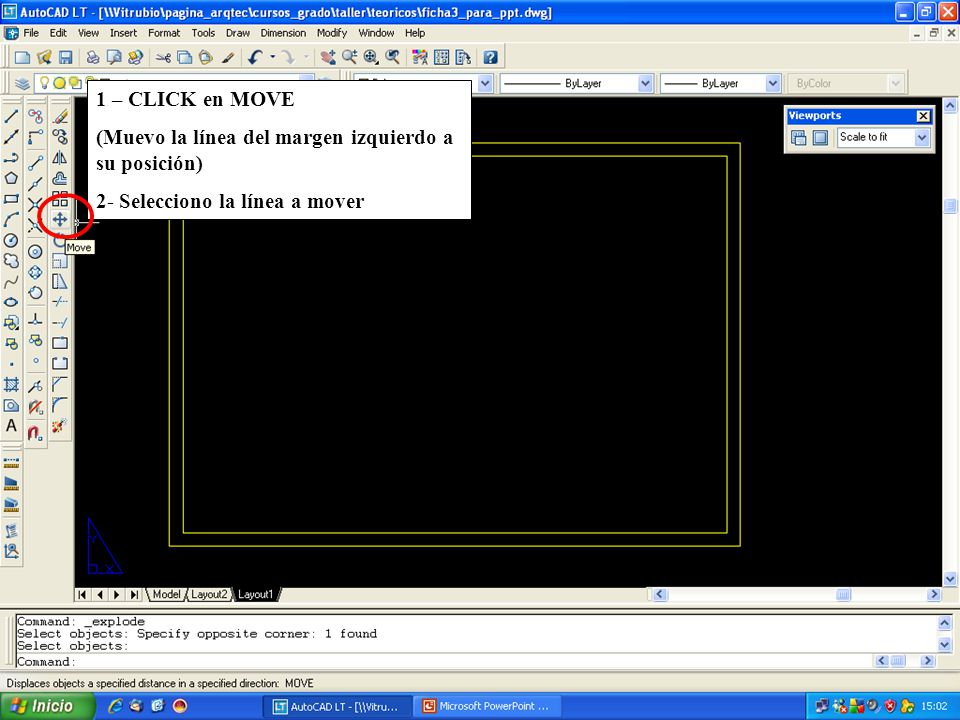Open the second ByLayer lineweight dropdown
The image size is (960, 720).
pos(773,83)
